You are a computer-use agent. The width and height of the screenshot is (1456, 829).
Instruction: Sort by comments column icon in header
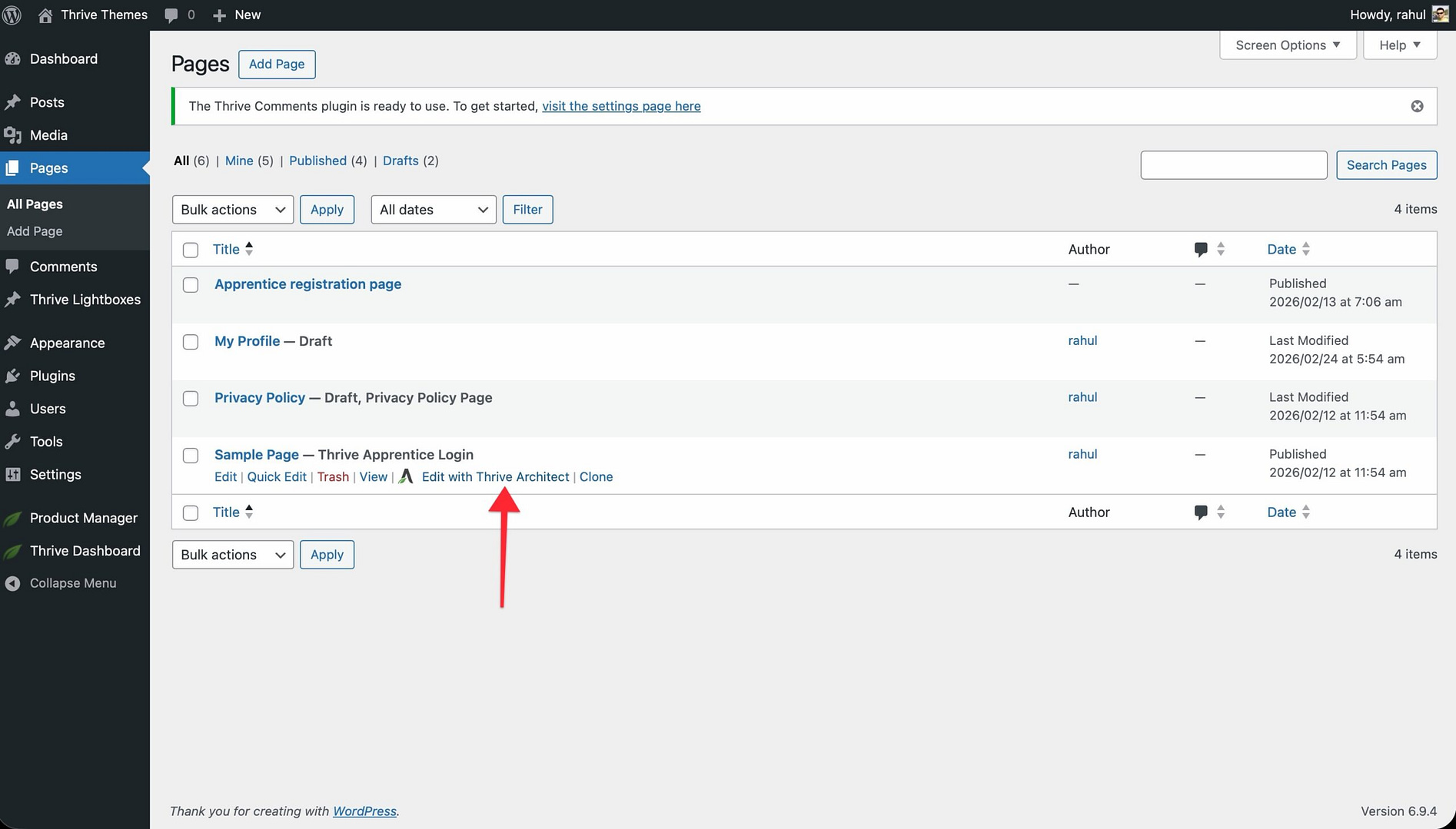pyautogui.click(x=1201, y=249)
